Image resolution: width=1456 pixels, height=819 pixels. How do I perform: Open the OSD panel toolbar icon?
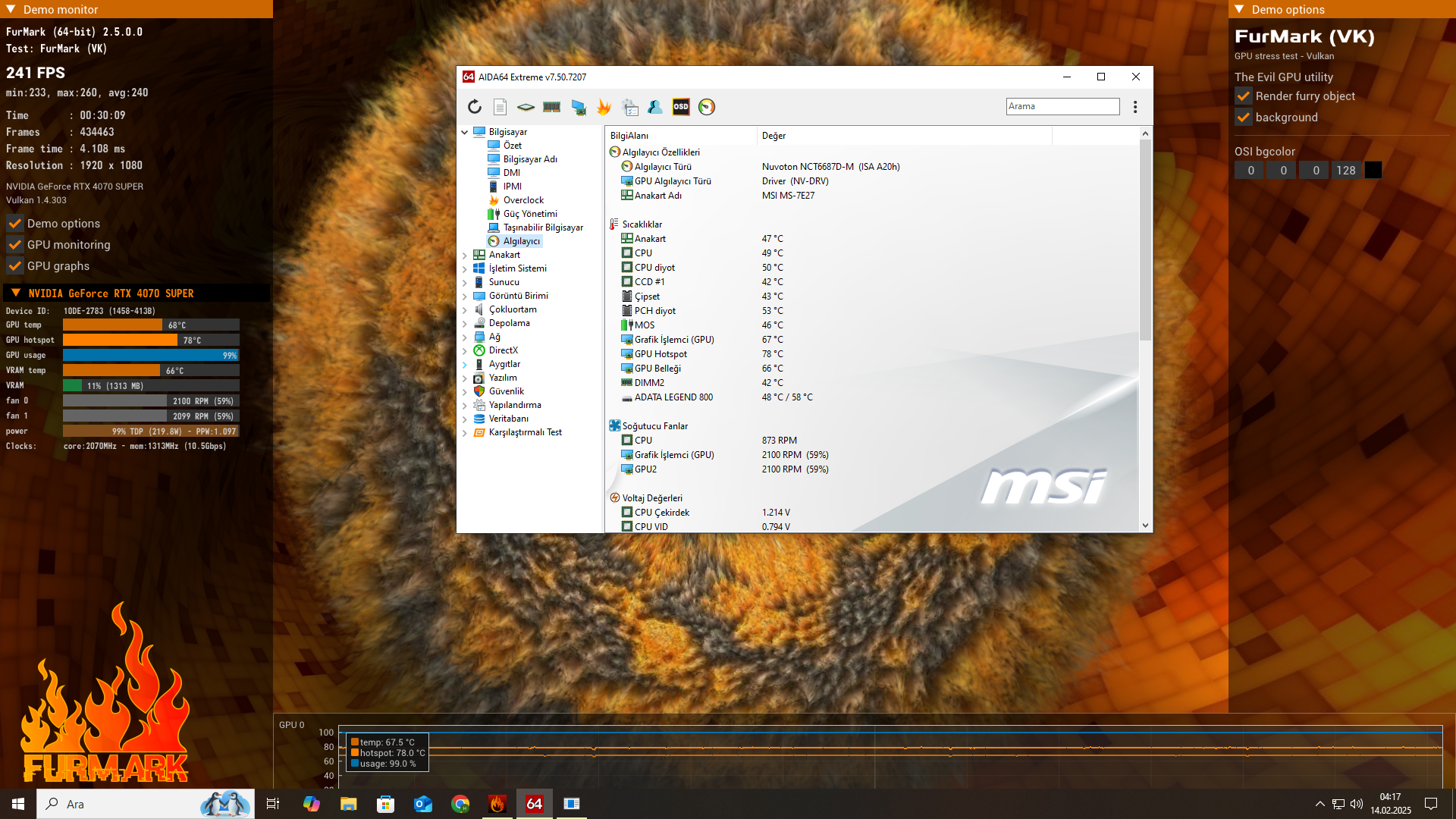pyautogui.click(x=681, y=107)
